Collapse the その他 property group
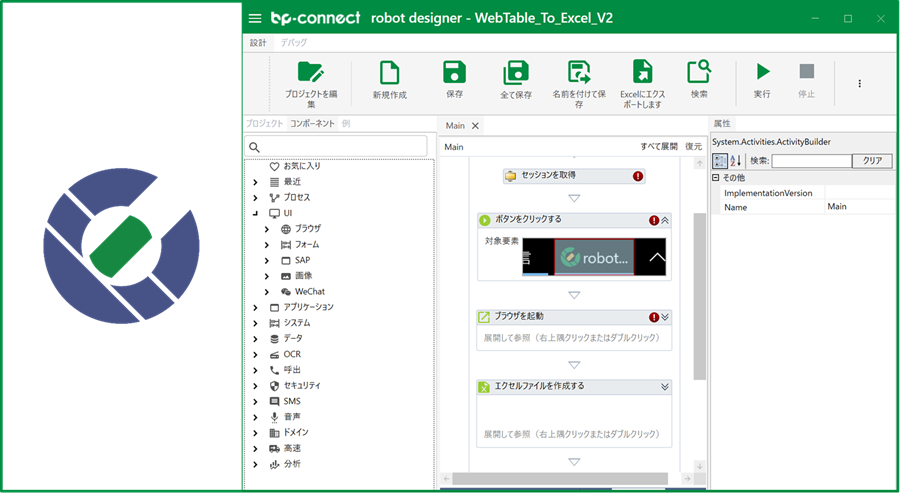Screen dimensions: 900x493 click(x=716, y=177)
